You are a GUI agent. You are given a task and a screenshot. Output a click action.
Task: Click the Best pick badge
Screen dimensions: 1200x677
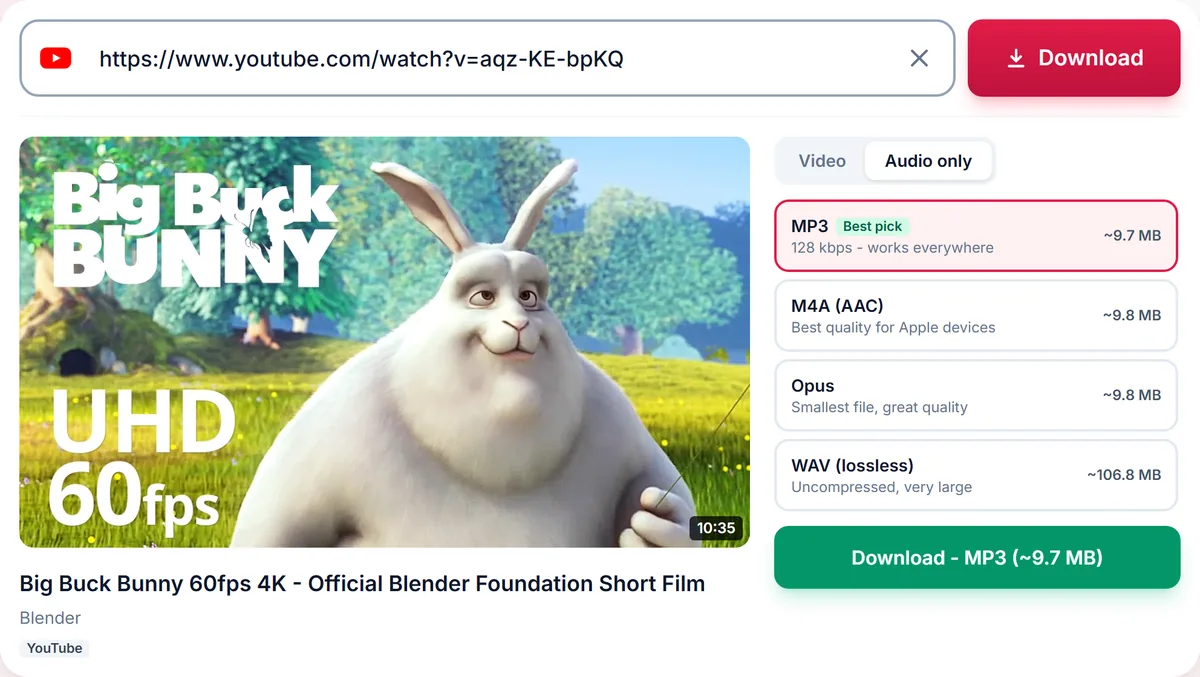(x=872, y=226)
